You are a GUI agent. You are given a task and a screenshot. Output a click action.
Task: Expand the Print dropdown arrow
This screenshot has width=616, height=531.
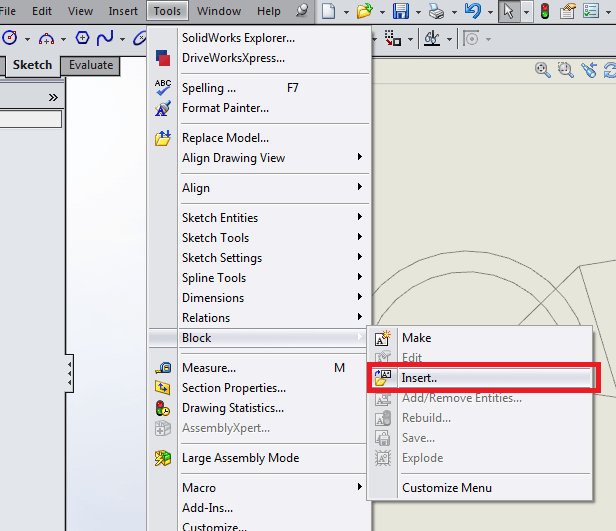[455, 12]
